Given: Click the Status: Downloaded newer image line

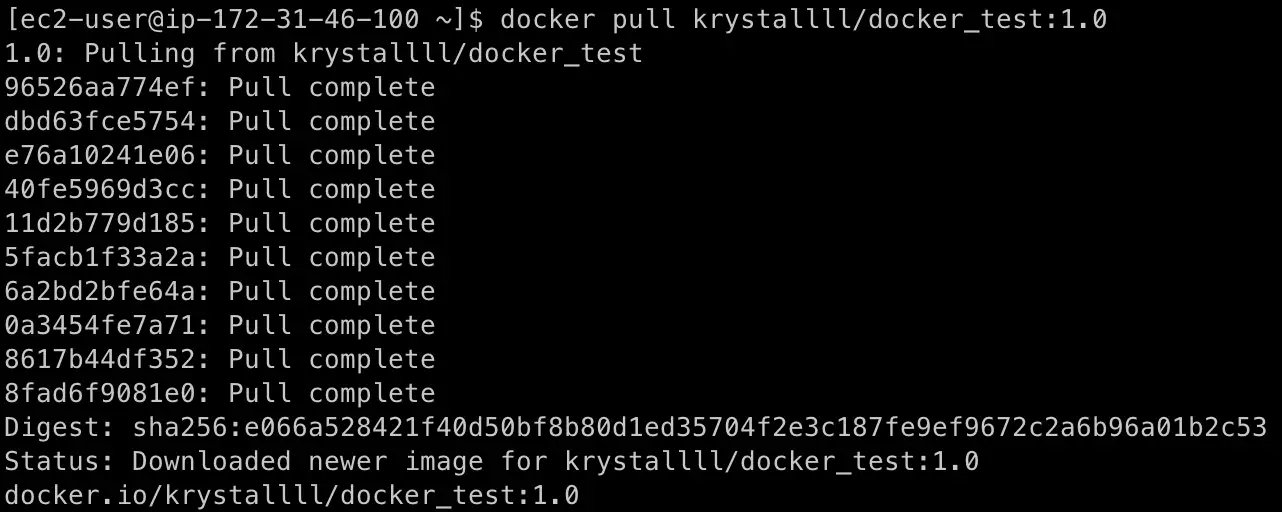Looking at the screenshot, I should [491, 461].
